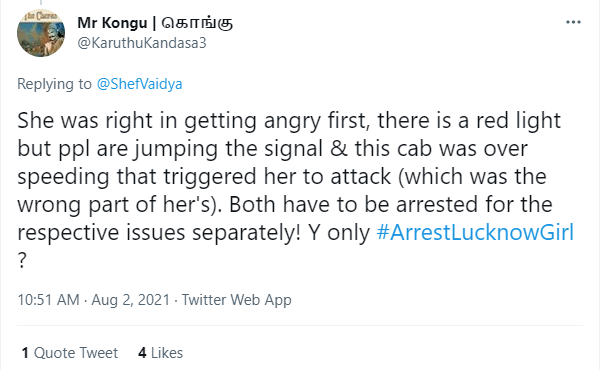Open @ShefVaidya's profile link
613x370 pixels.
pyautogui.click(x=139, y=84)
